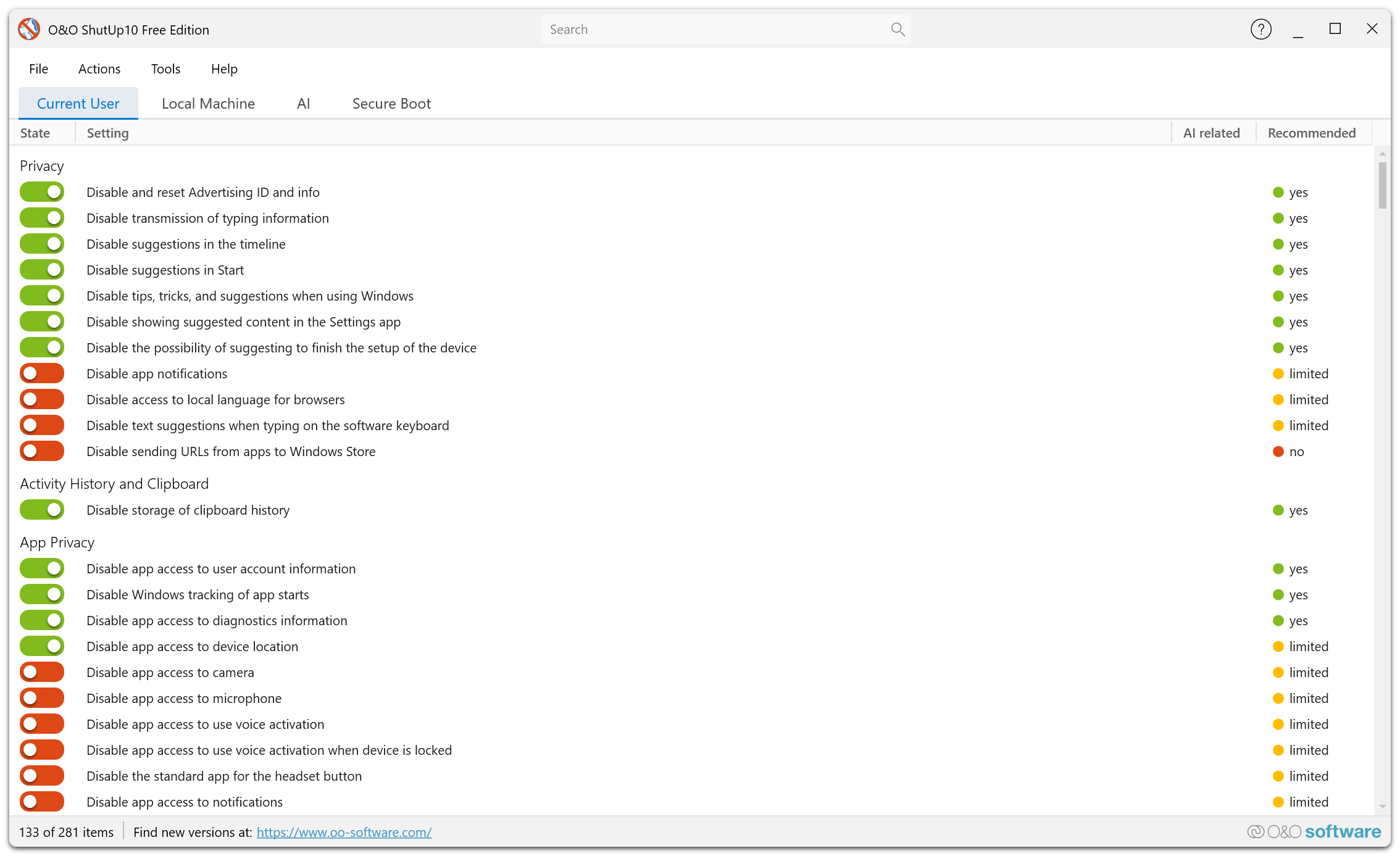Image resolution: width=1400 pixels, height=856 pixels.
Task: Click the scrollbar down arrow
Action: tap(1382, 807)
